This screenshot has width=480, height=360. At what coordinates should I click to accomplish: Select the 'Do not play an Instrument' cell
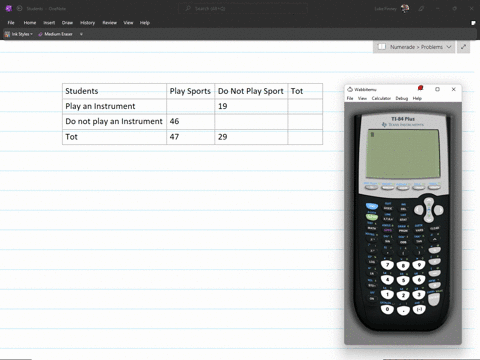point(114,121)
